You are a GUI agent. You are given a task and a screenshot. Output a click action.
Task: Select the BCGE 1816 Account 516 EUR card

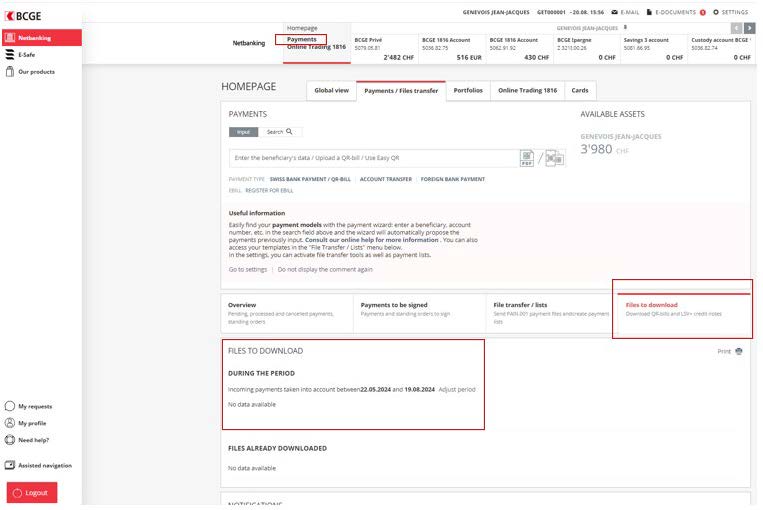coord(452,49)
